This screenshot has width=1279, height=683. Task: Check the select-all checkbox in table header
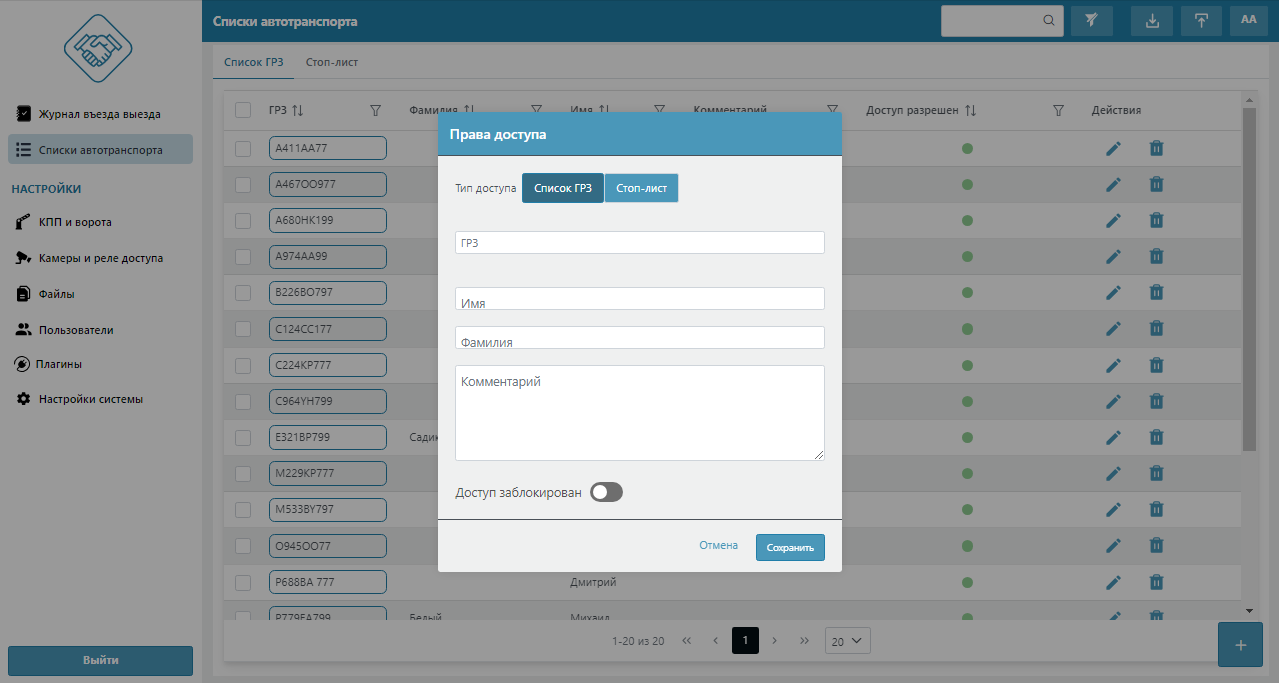coord(243,110)
